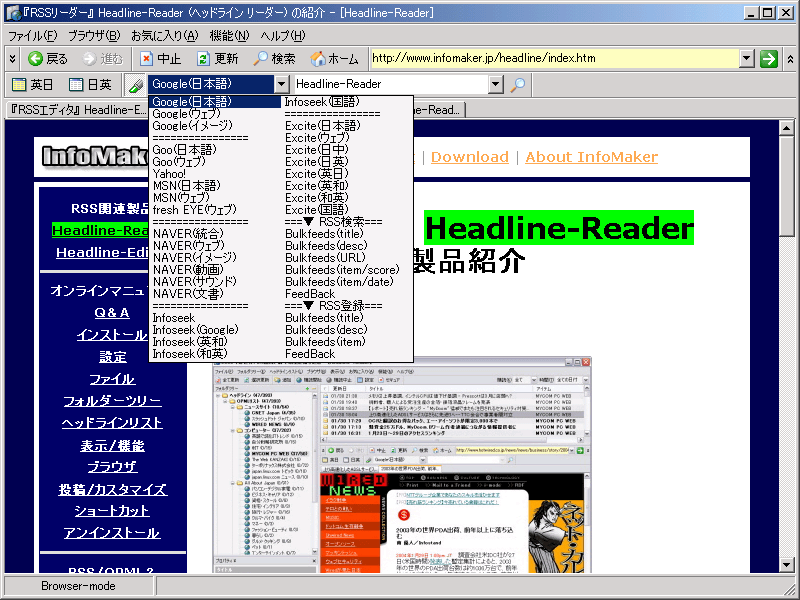Click in the URL address field
The image size is (800, 600).
[x=555, y=59]
